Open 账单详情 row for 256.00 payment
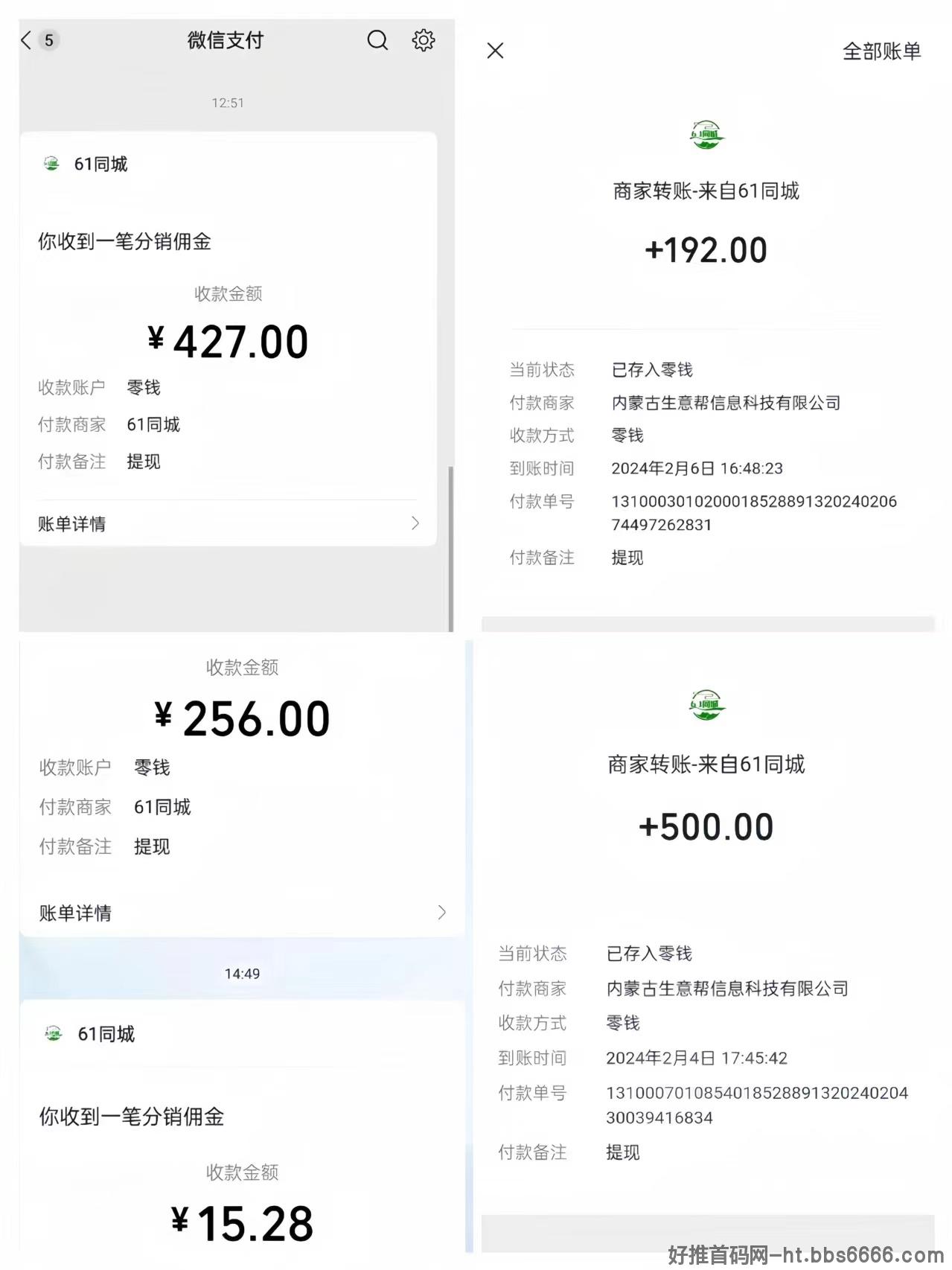 pos(242,912)
